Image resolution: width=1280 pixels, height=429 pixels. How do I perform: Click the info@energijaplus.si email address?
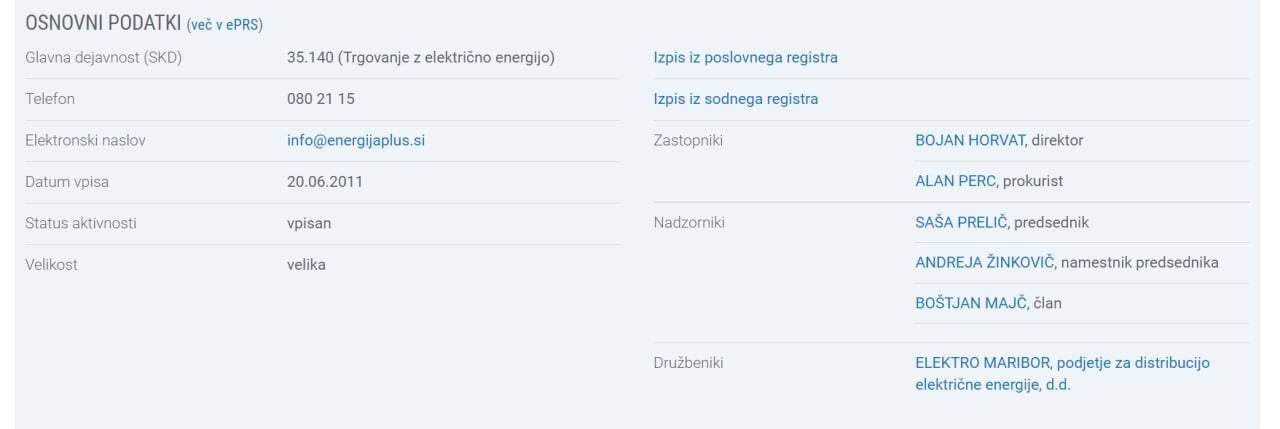355,141
